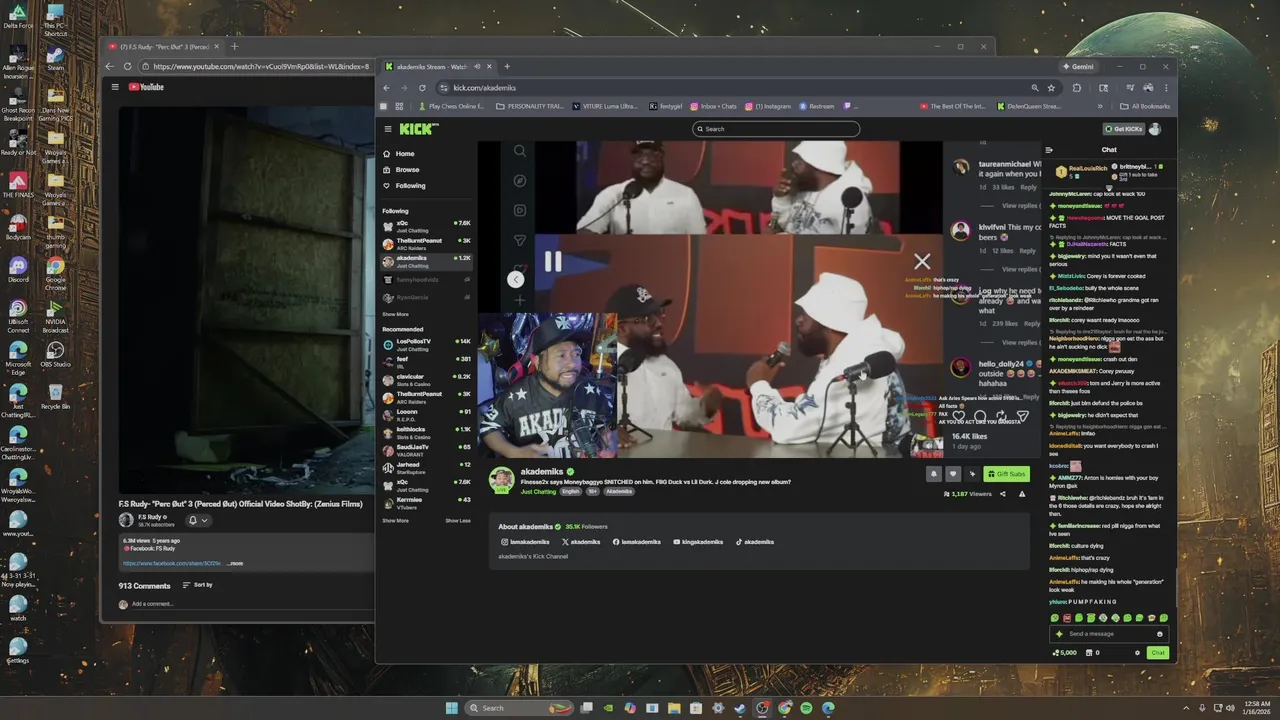Pause the embedded stream video
This screenshot has width=1280, height=720.
click(552, 262)
